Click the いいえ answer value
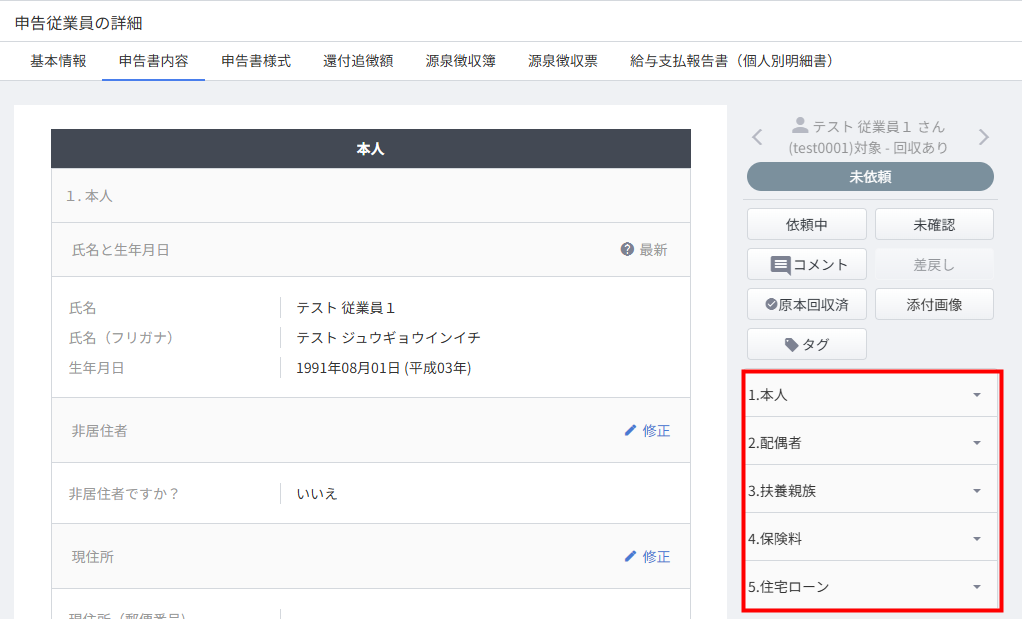Image resolution: width=1022 pixels, height=619 pixels. tap(317, 494)
